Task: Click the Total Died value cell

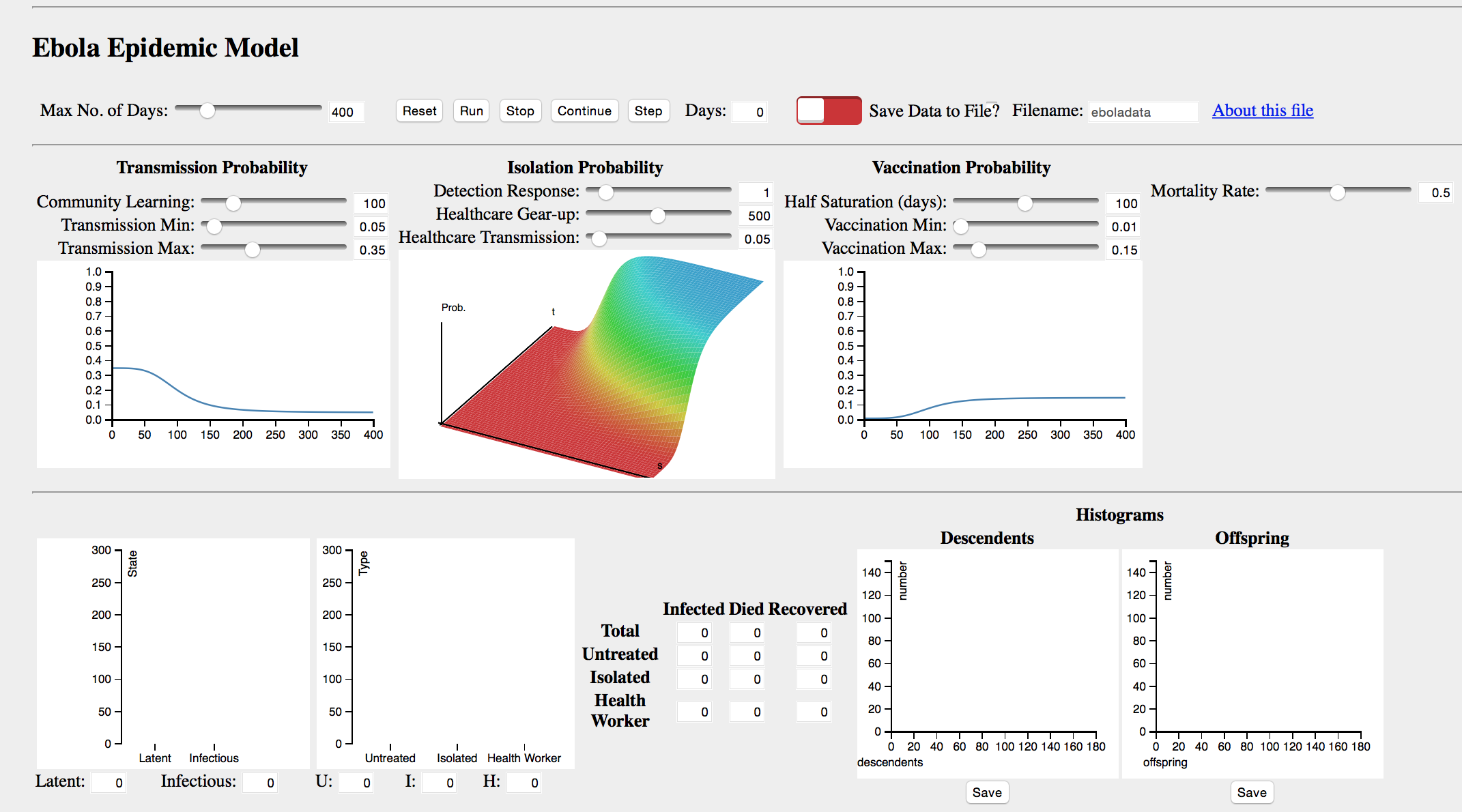Action: point(747,633)
